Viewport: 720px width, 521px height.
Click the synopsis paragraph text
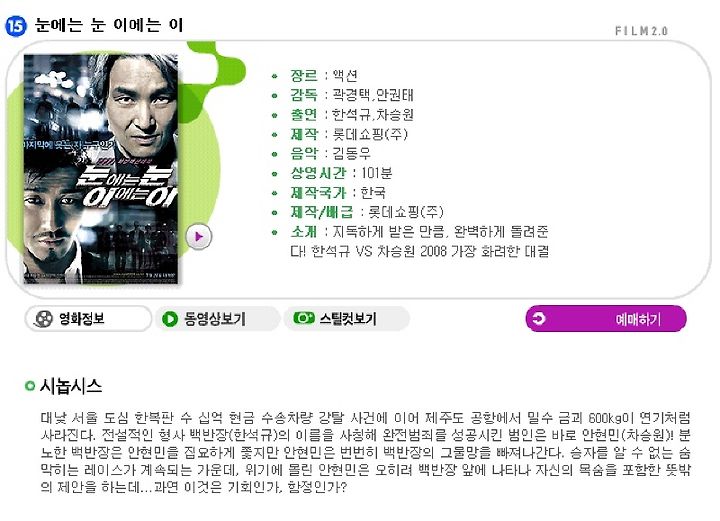(366, 452)
